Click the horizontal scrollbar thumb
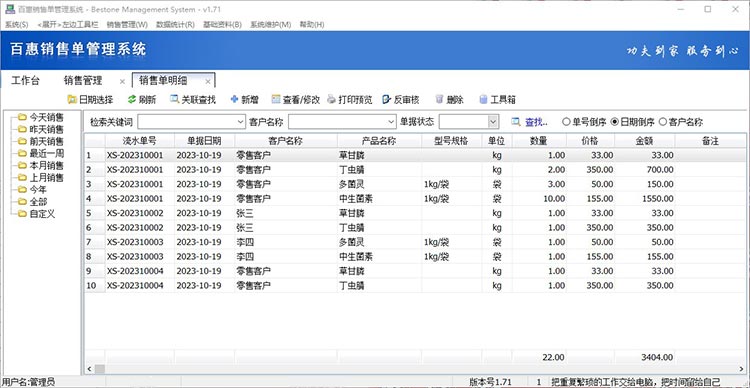The width and height of the screenshot is (750, 388). [x=99, y=369]
